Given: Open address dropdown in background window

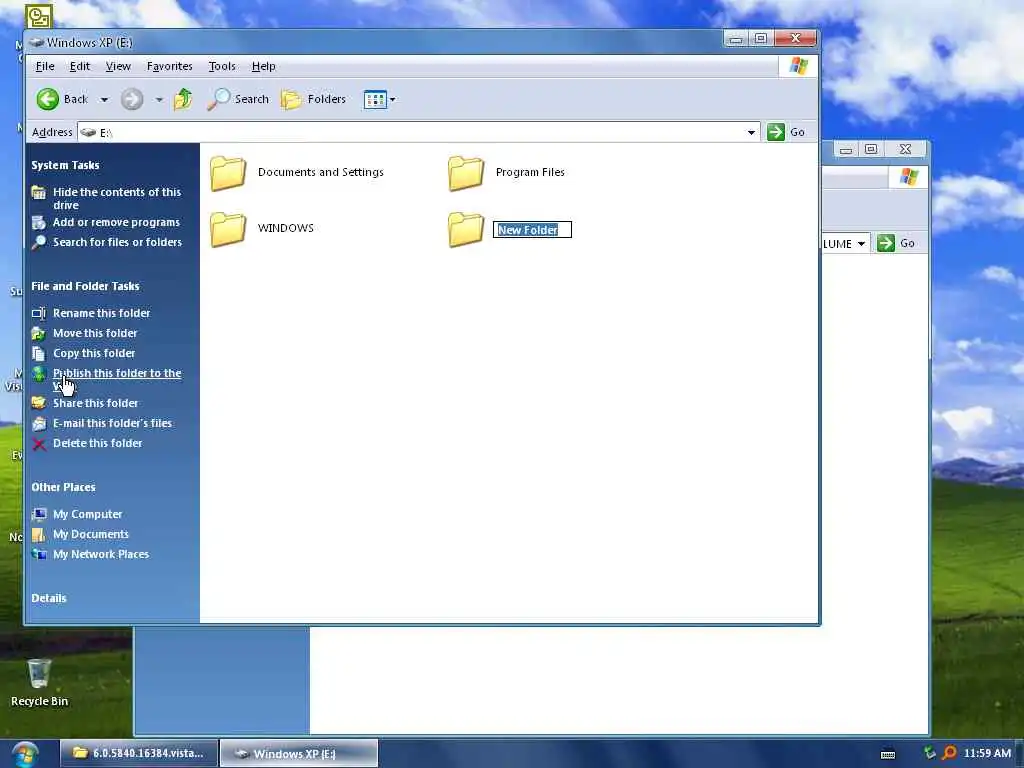Looking at the screenshot, I should (861, 244).
